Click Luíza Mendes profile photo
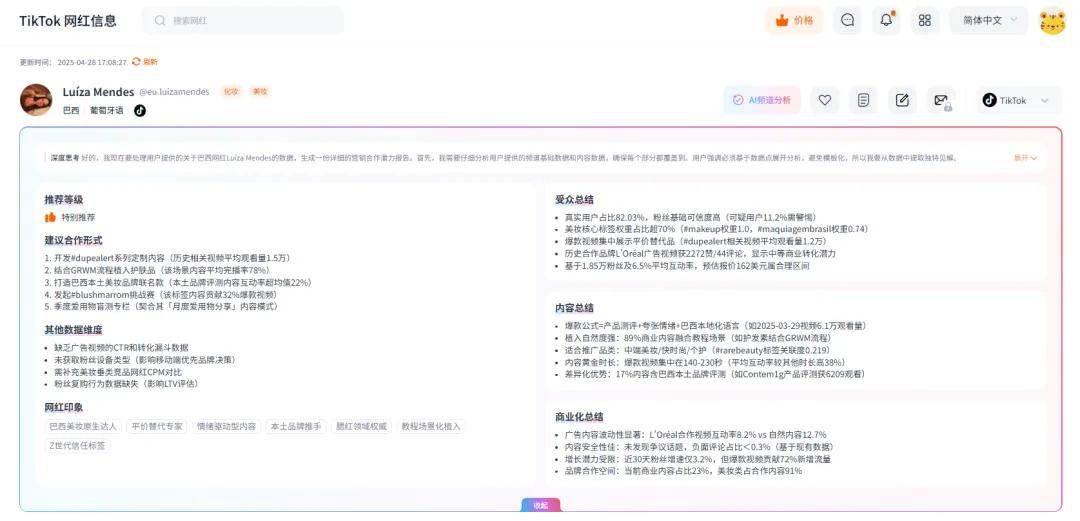The image size is (1080, 521). [x=36, y=100]
